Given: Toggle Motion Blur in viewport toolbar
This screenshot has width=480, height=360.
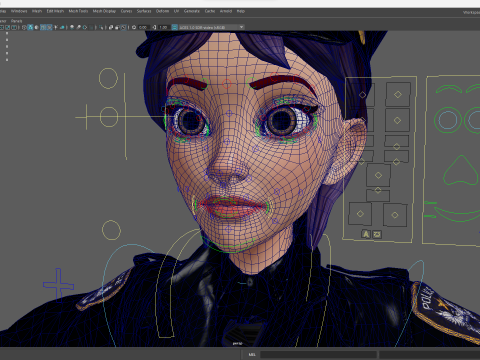Looking at the screenshot, I should pos(78,27).
